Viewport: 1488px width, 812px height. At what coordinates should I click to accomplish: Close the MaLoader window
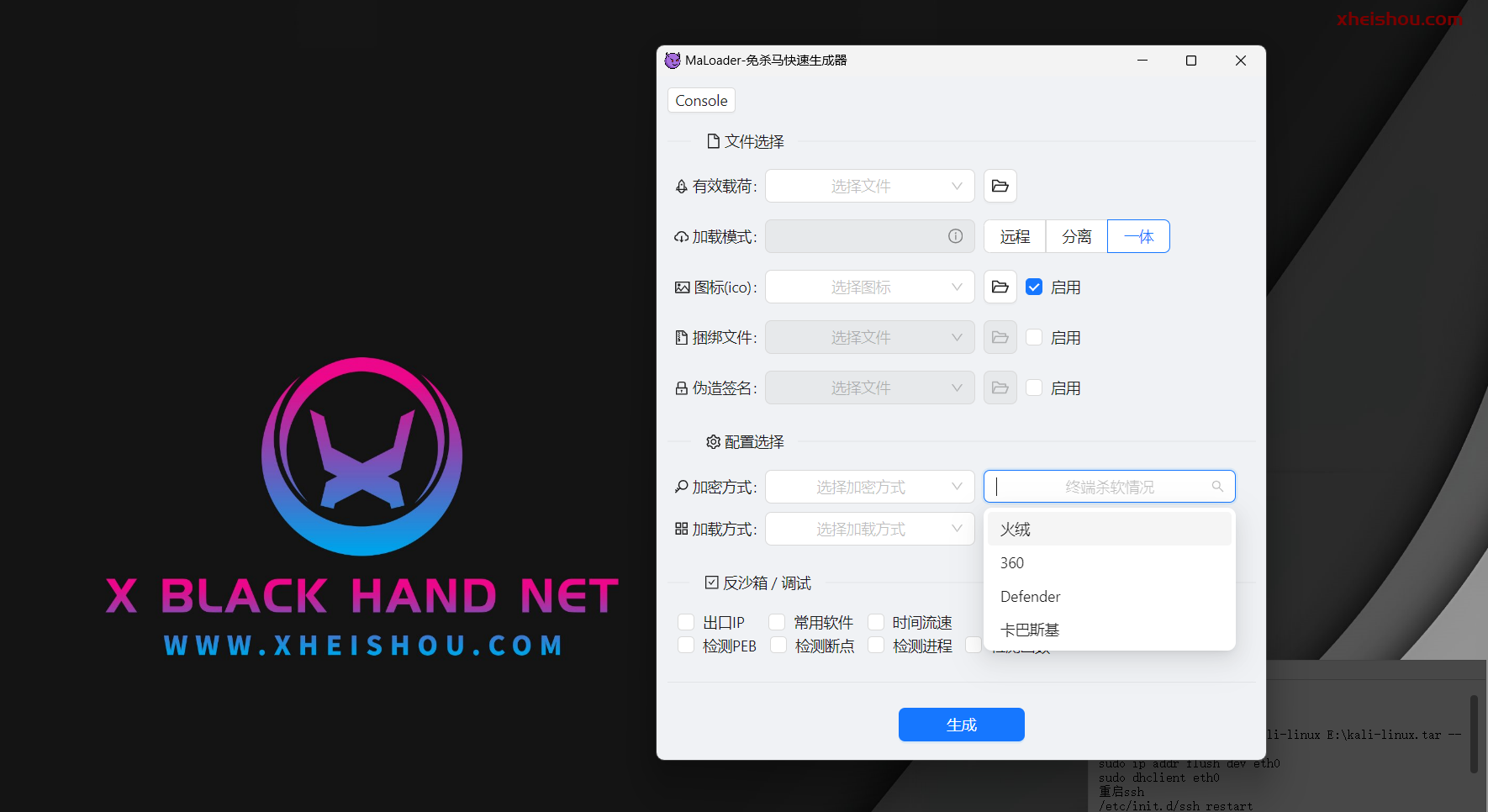coord(1240,61)
